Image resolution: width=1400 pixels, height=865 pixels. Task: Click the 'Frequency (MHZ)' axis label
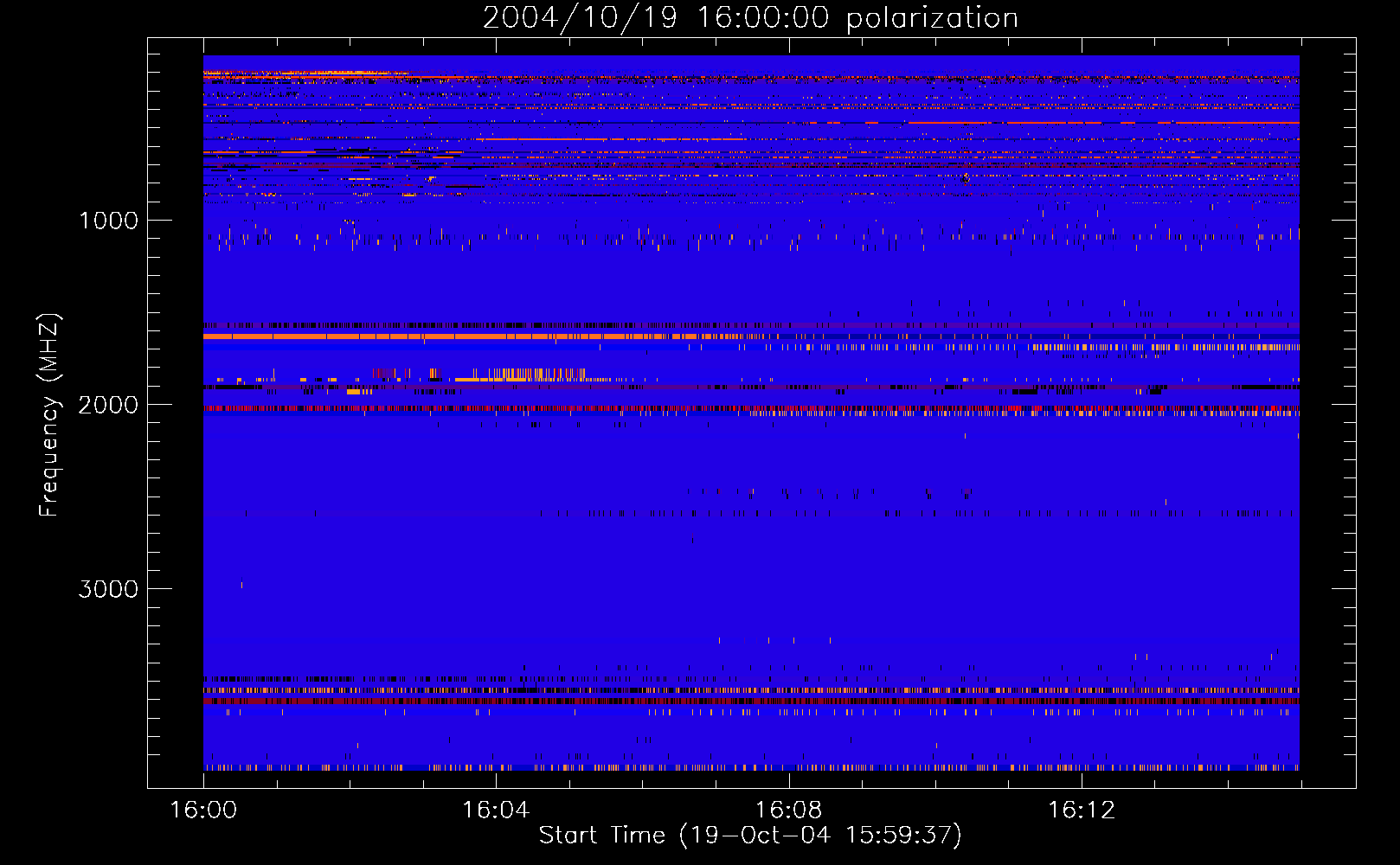pos(49,415)
